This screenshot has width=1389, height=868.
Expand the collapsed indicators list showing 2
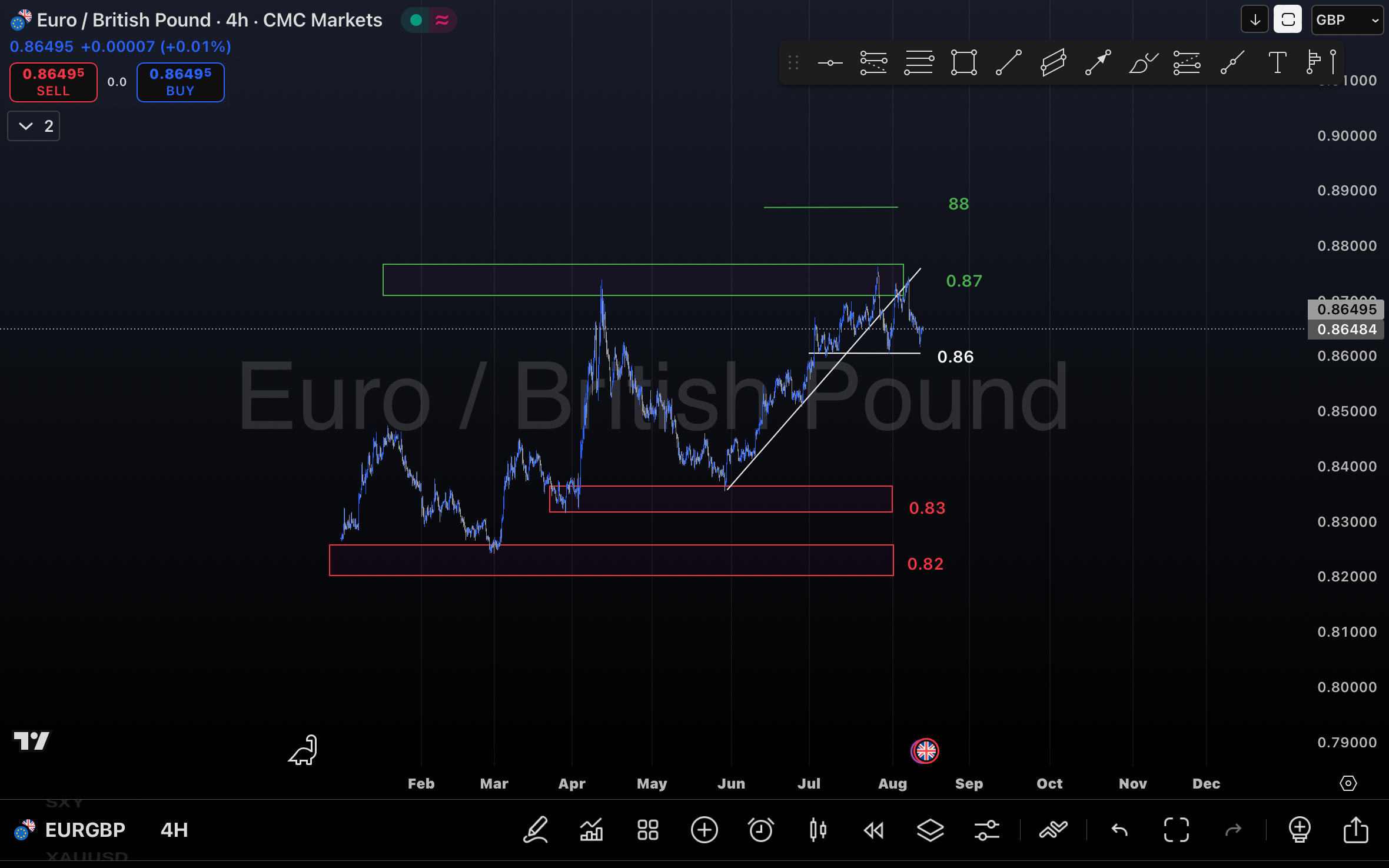tap(34, 126)
